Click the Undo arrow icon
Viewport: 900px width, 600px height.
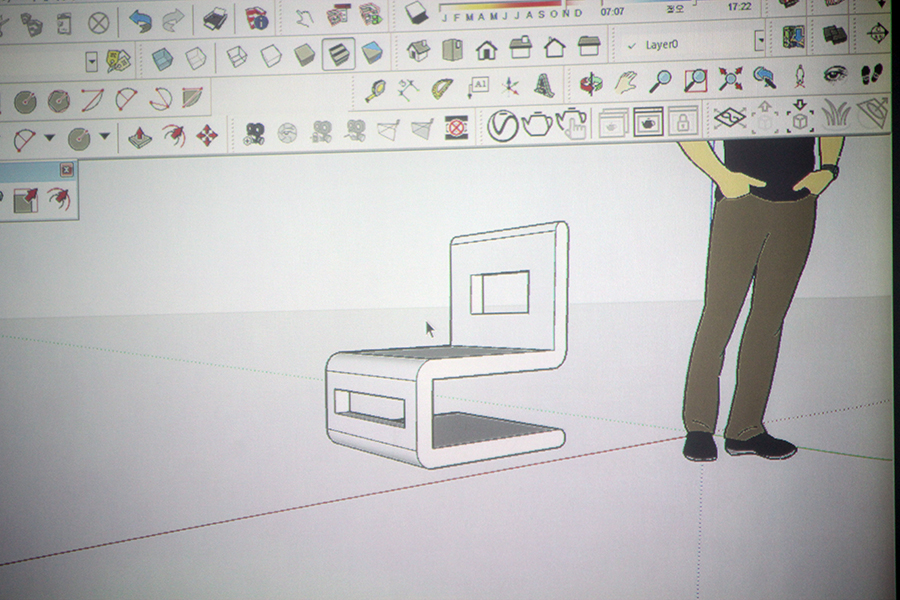[139, 22]
